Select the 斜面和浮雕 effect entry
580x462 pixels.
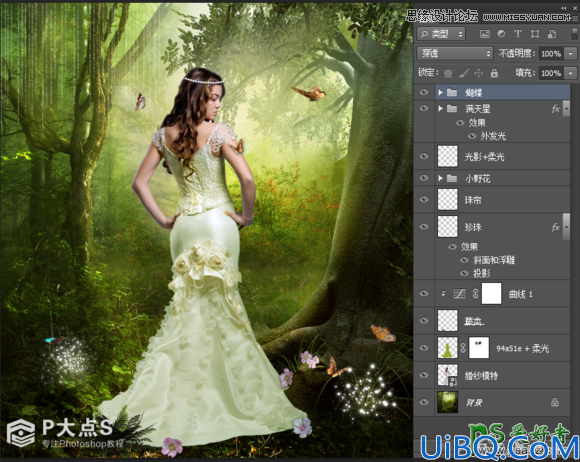pyautogui.click(x=494, y=260)
